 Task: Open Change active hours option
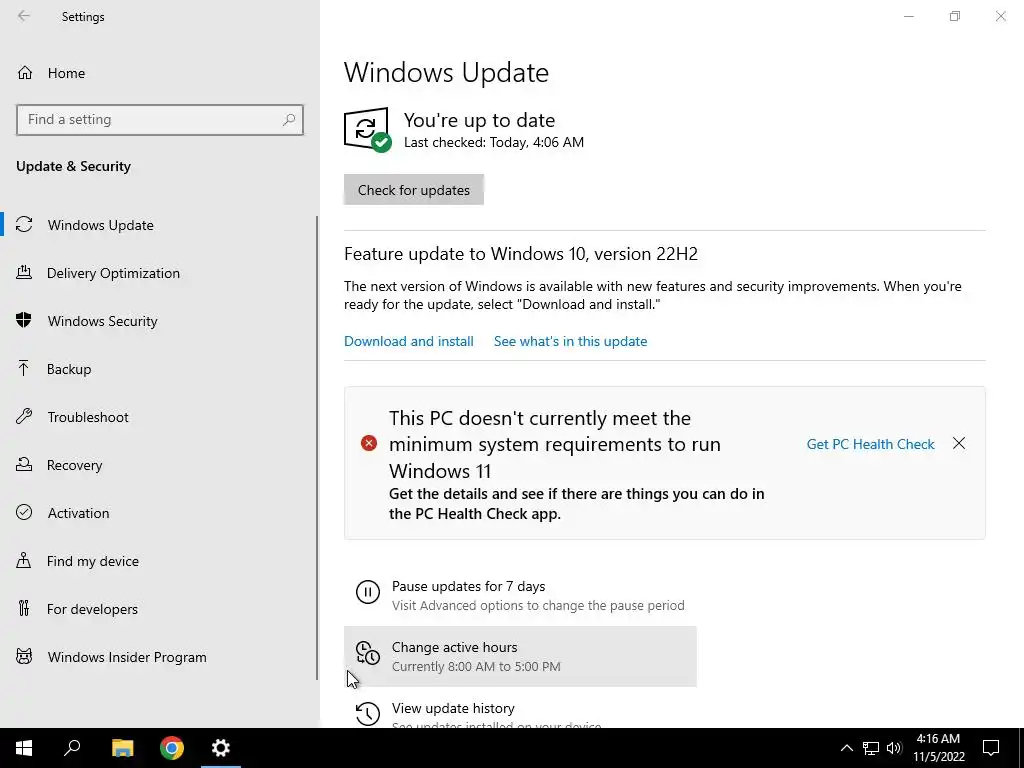click(520, 656)
